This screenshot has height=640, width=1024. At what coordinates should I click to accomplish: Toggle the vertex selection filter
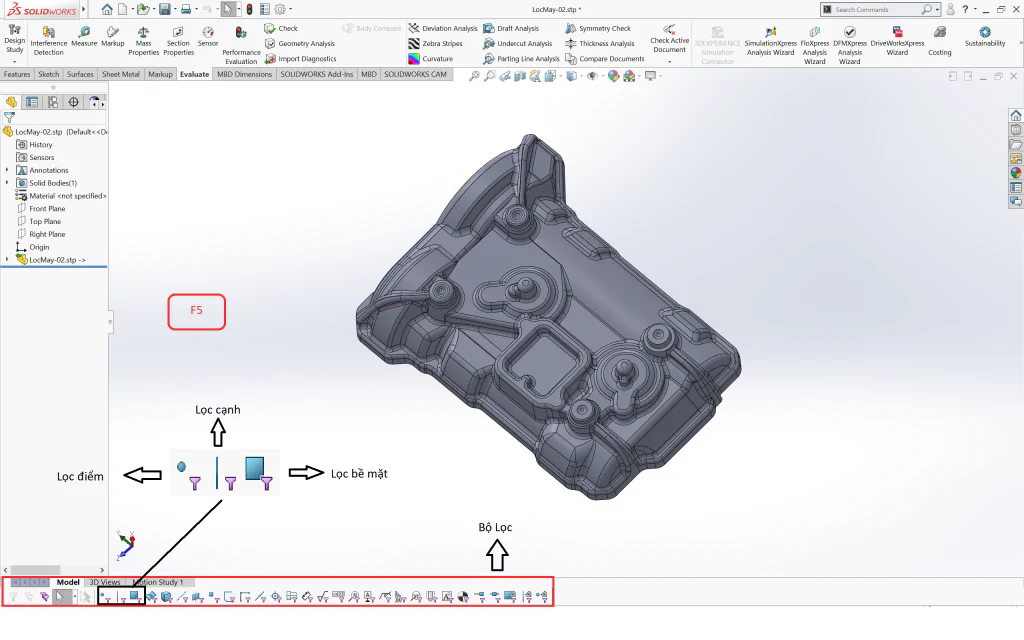click(105, 596)
